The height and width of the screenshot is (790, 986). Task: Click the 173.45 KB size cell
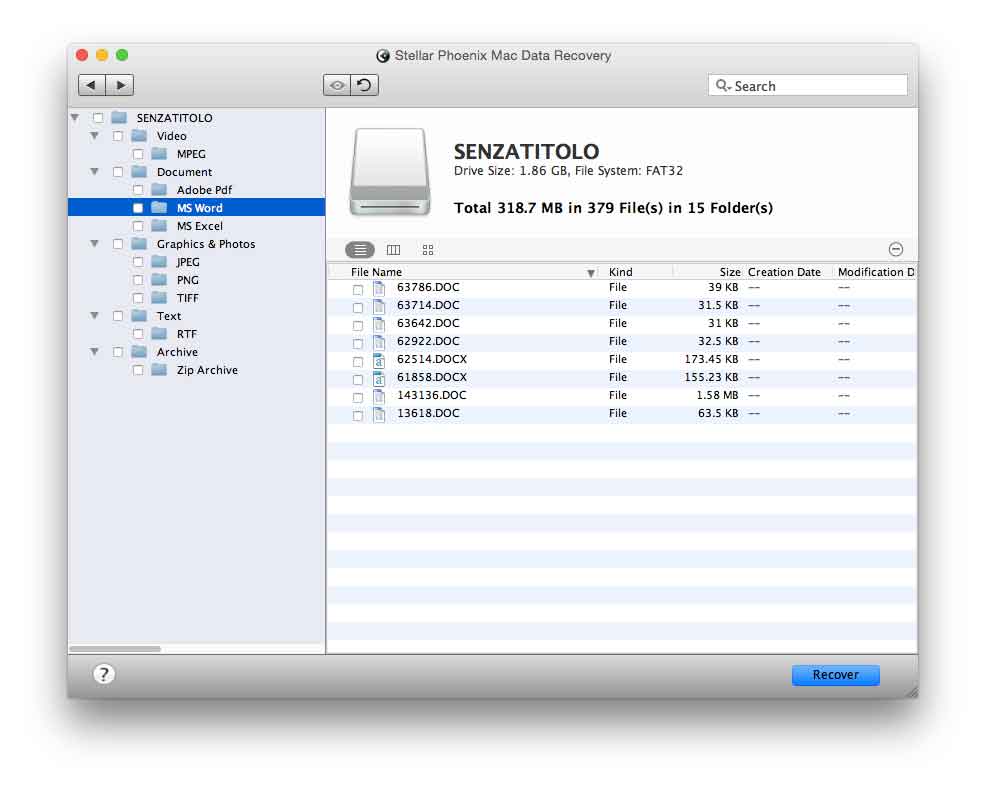click(x=711, y=359)
